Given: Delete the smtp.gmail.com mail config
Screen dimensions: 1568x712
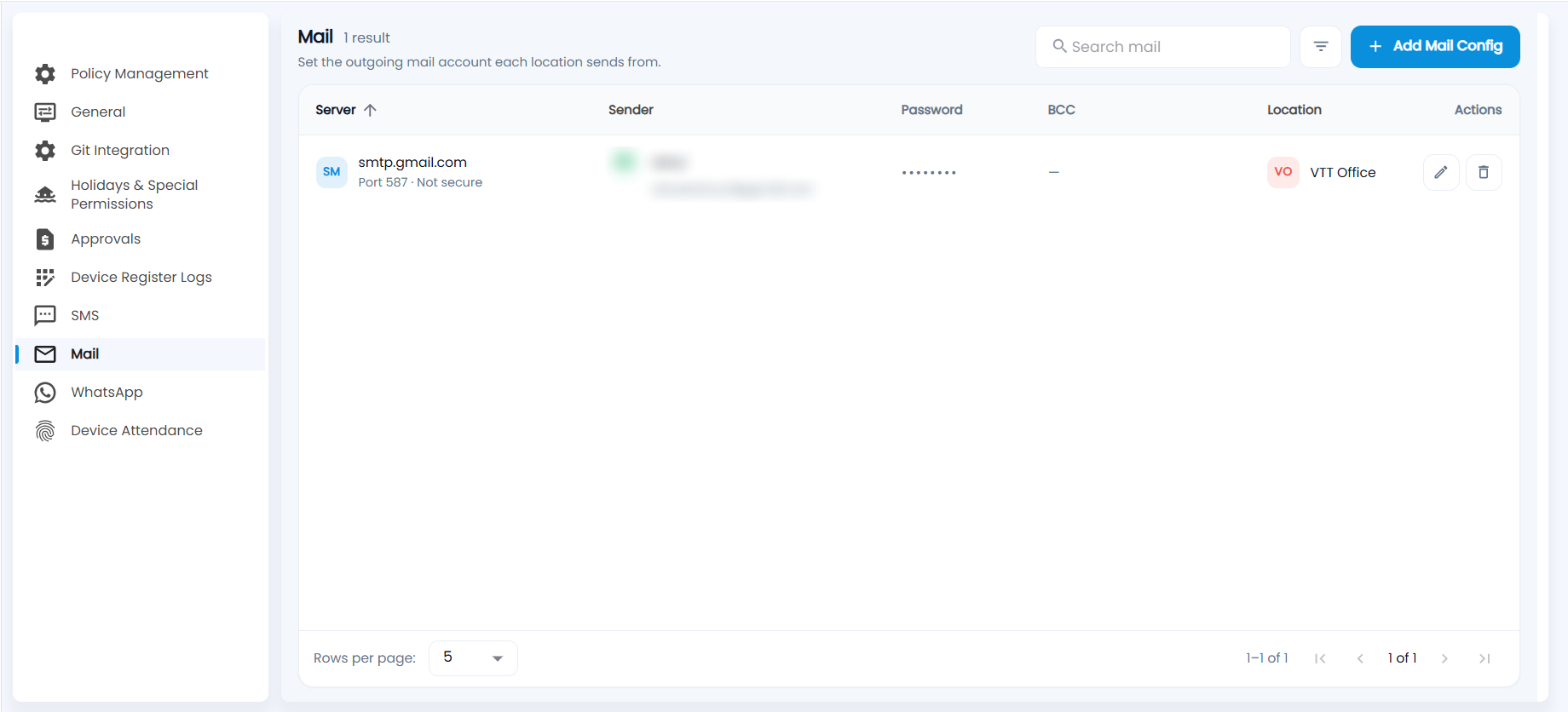Looking at the screenshot, I should pyautogui.click(x=1484, y=172).
